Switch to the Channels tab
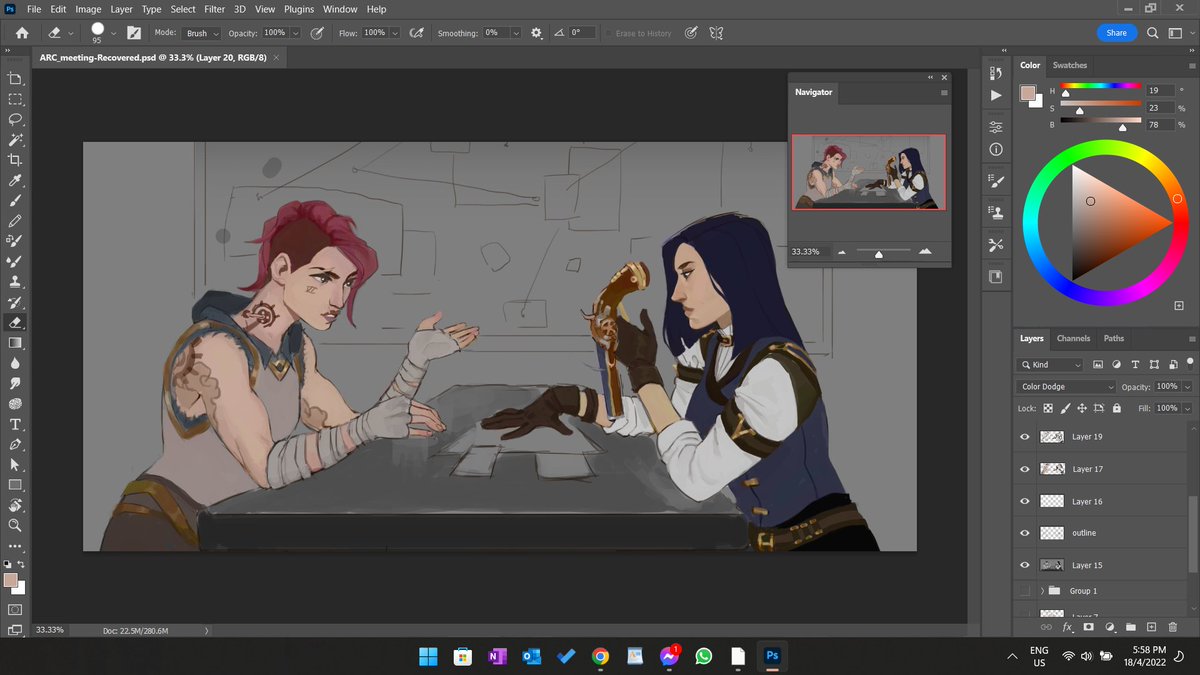 point(1073,338)
